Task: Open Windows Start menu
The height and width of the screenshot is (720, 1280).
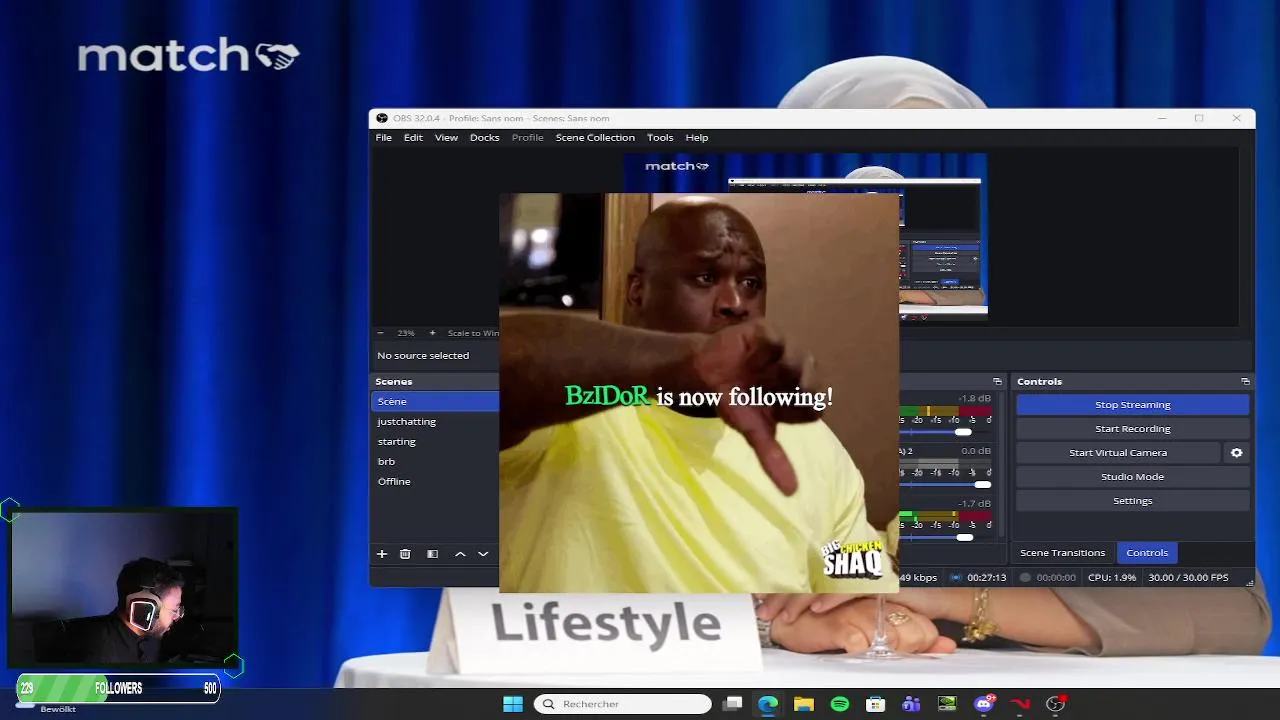Action: click(x=513, y=704)
